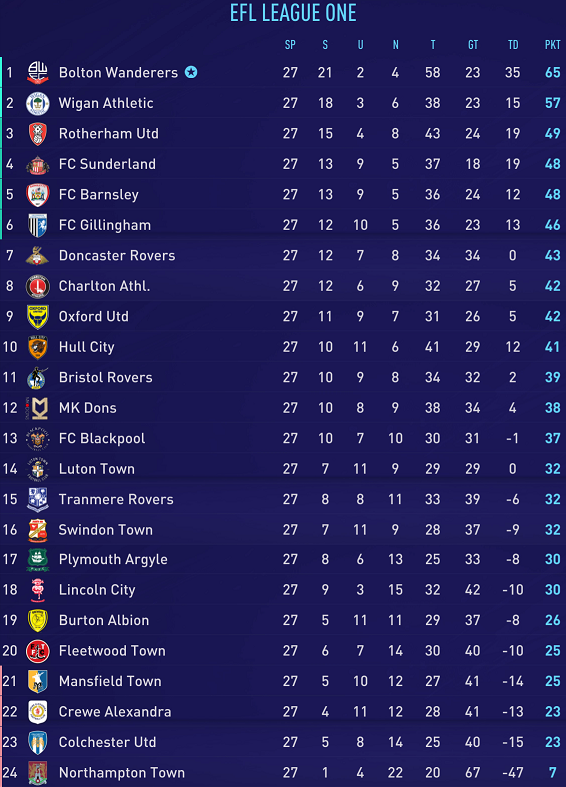The width and height of the screenshot is (566, 787).
Task: Click the Fleetwood Town club badge
Action: [38, 651]
